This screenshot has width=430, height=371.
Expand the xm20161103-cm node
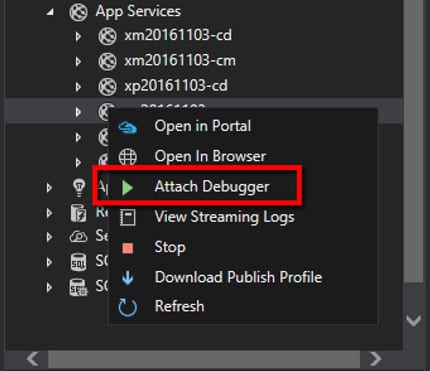78,61
